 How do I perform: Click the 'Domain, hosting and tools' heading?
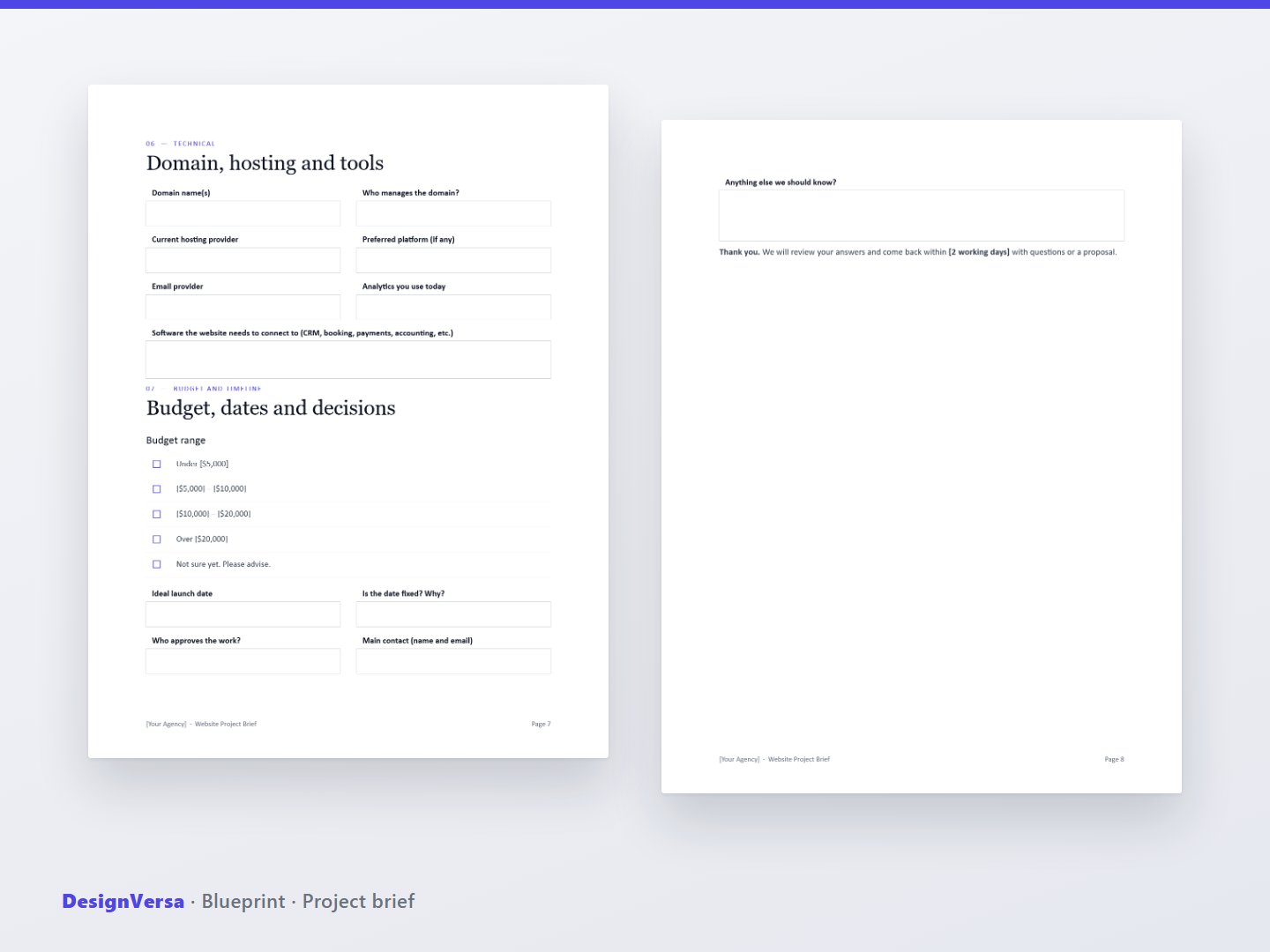265,163
